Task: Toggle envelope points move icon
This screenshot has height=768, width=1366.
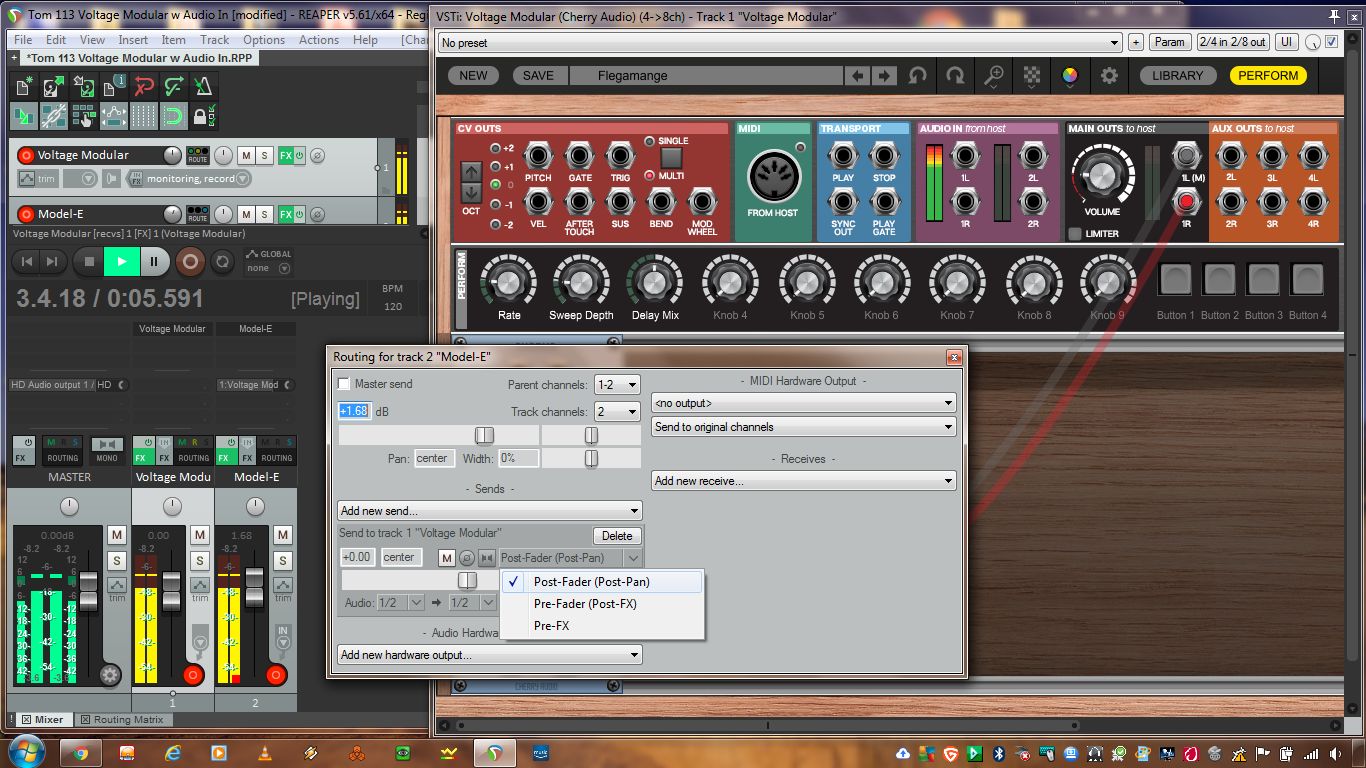Action: coord(113,116)
